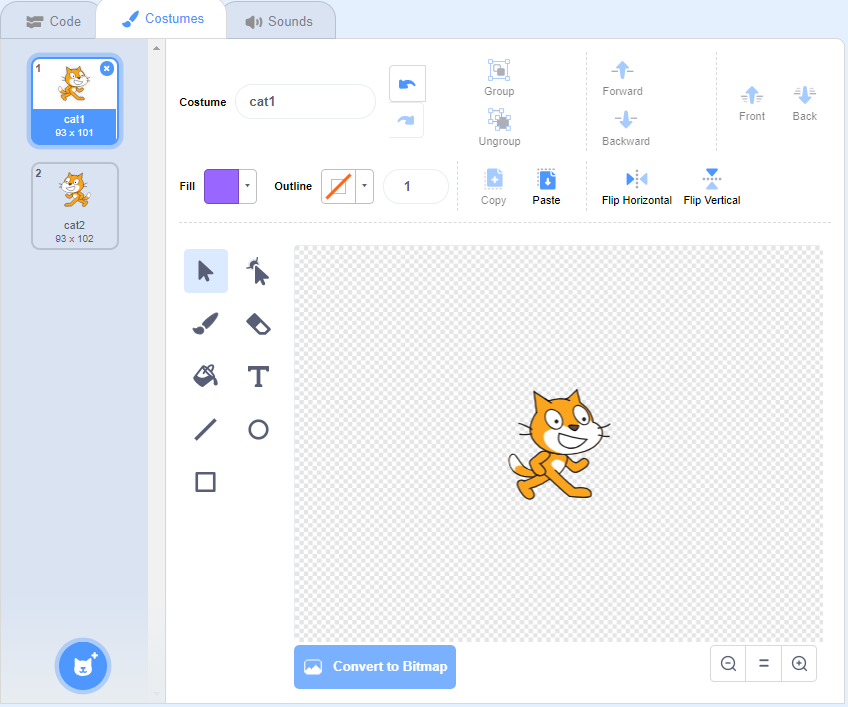Open the Fill color dropdown arrow
Viewport: 848px width, 707px height.
pos(248,186)
